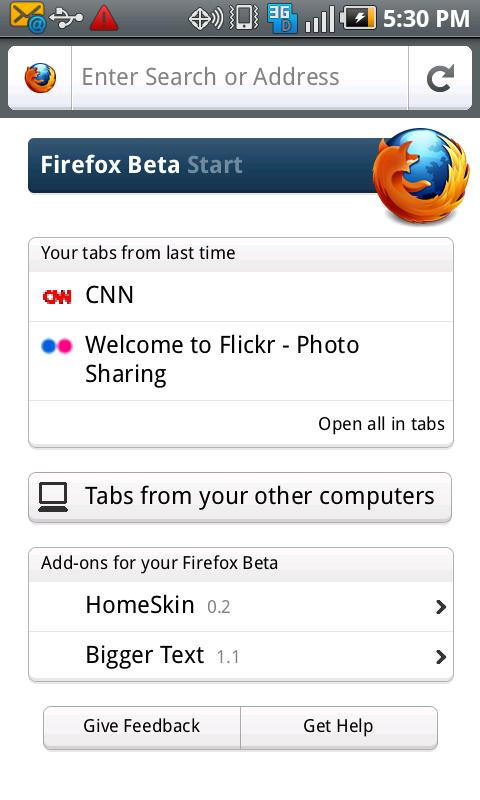Click the Open all in tabs link
This screenshot has height=800, width=480.
(381, 424)
